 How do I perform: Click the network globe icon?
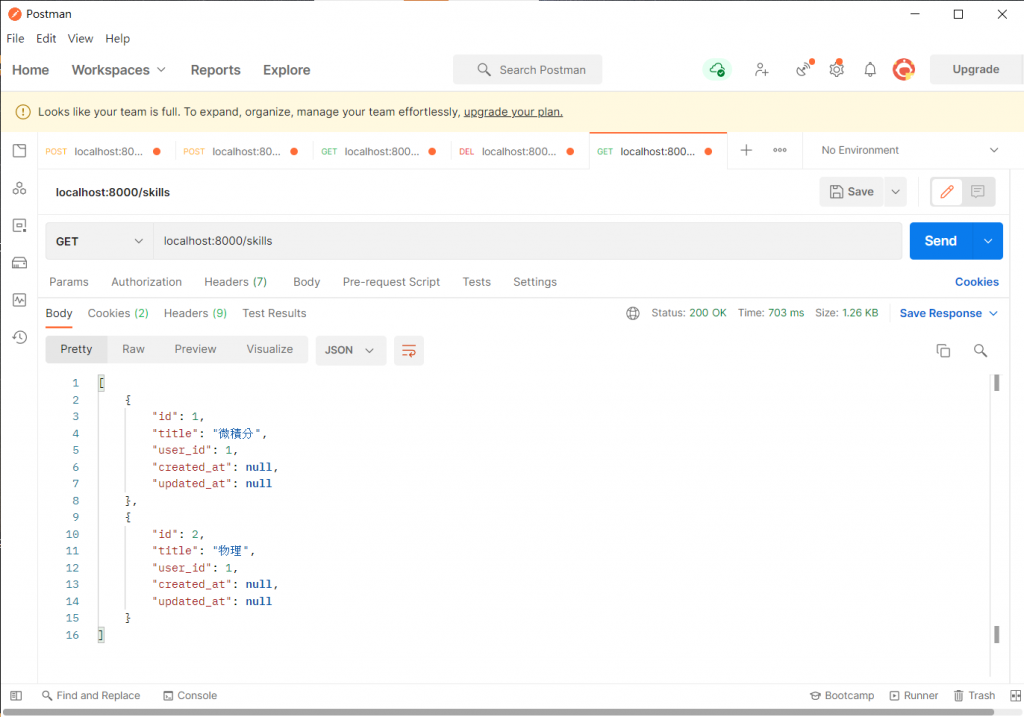[633, 313]
